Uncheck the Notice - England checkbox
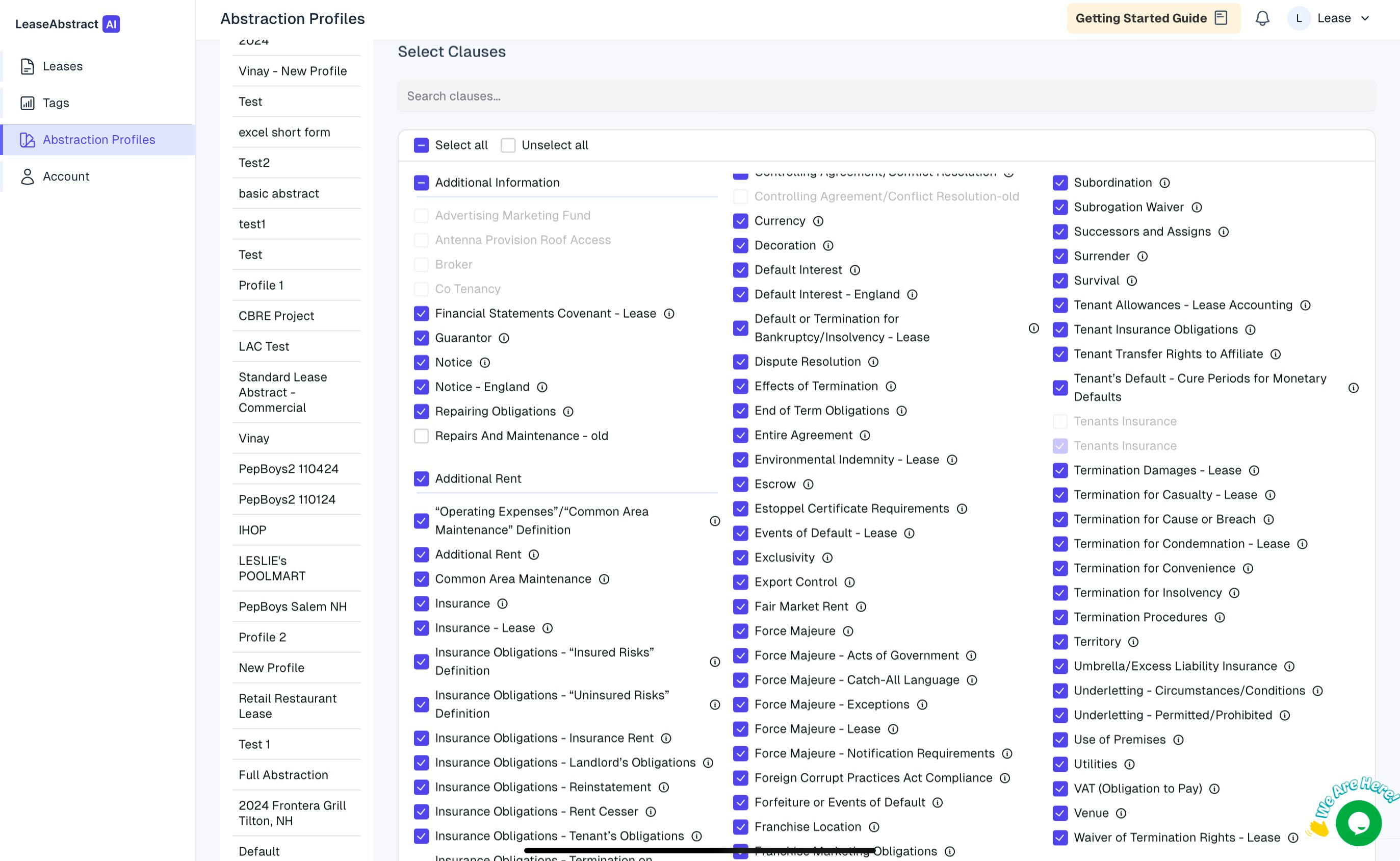Viewport: 1400px width, 861px height. (x=421, y=387)
